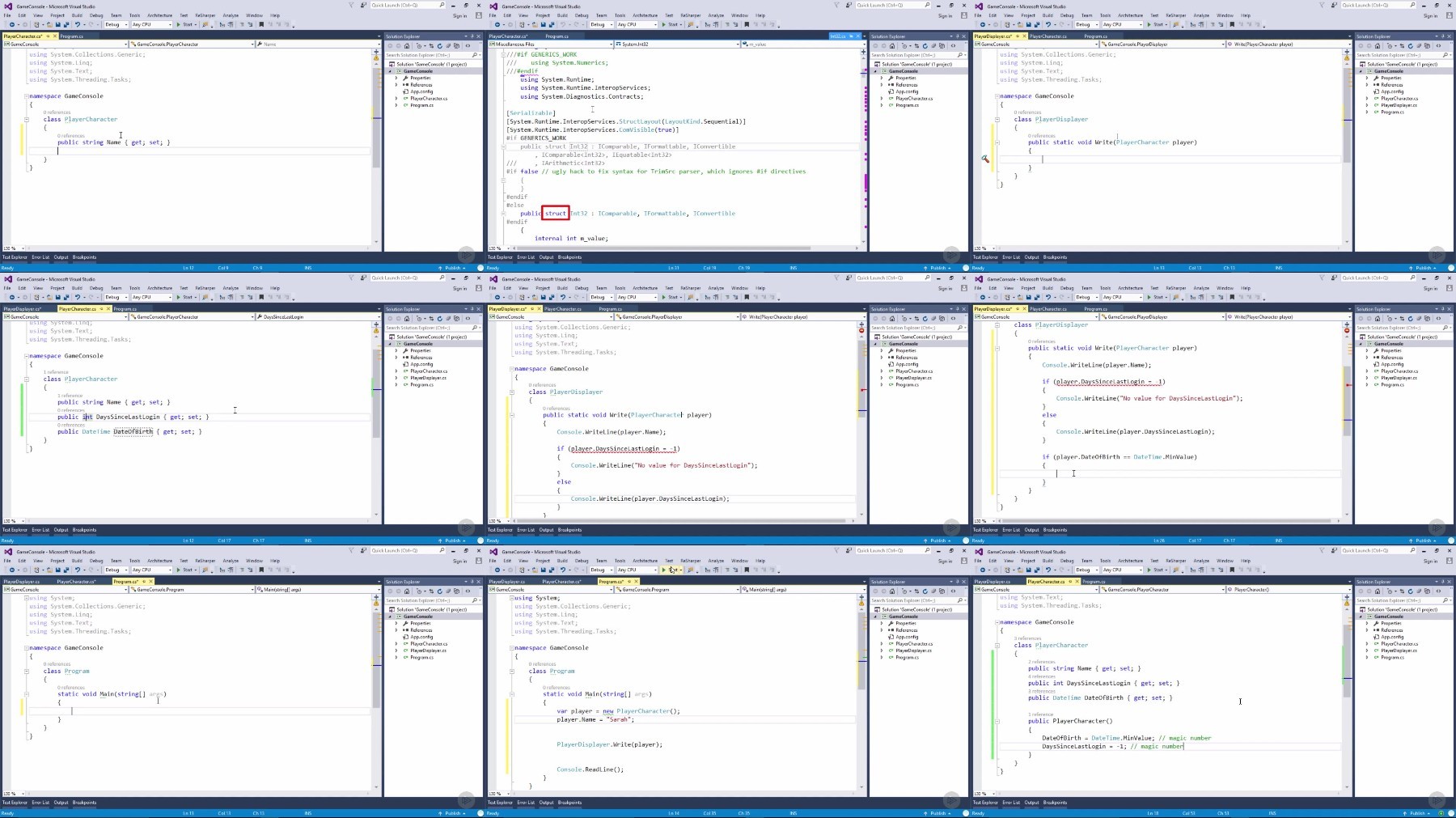Click Collapse All icon in the empty Main method window
Screen dimensions: 1456x818
pos(448,591)
